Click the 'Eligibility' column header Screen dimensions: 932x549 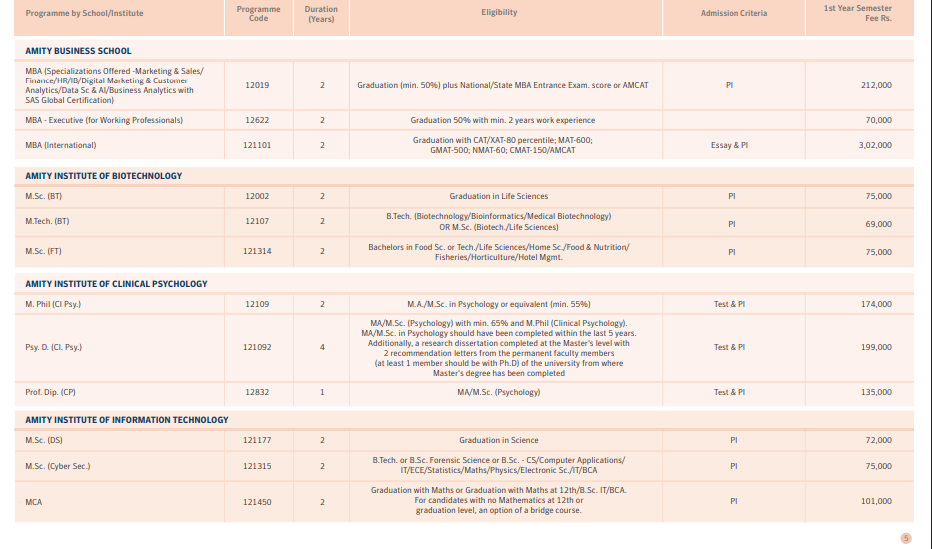tap(499, 12)
